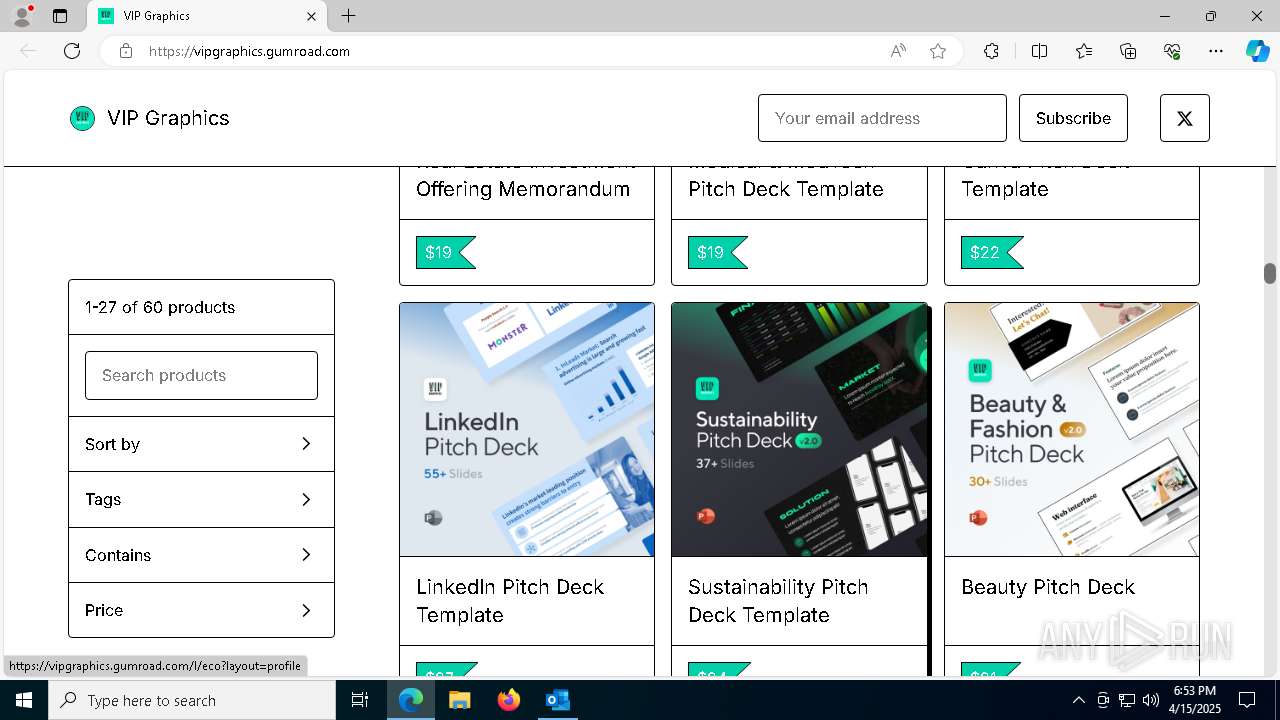The height and width of the screenshot is (720, 1280).
Task: Open Sustainability Pitch Deck Template title link
Action: 778,601
